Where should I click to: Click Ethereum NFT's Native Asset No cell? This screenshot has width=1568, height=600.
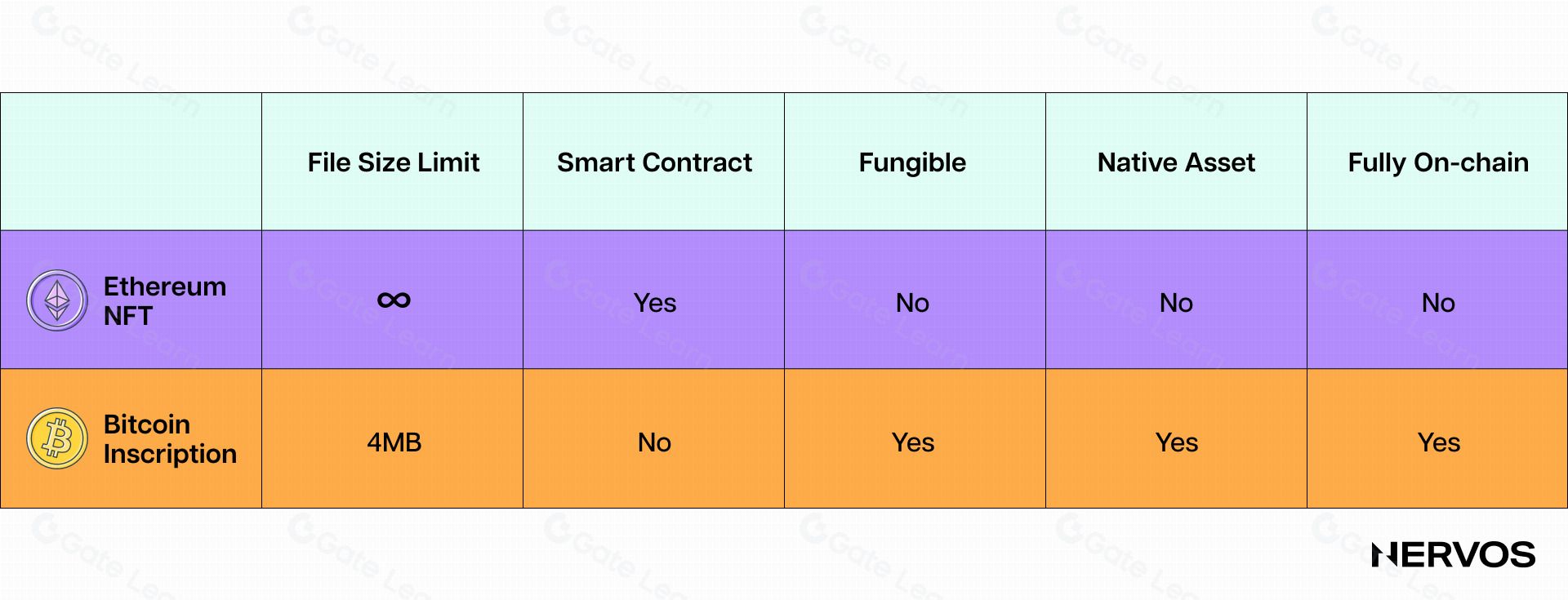1176,303
